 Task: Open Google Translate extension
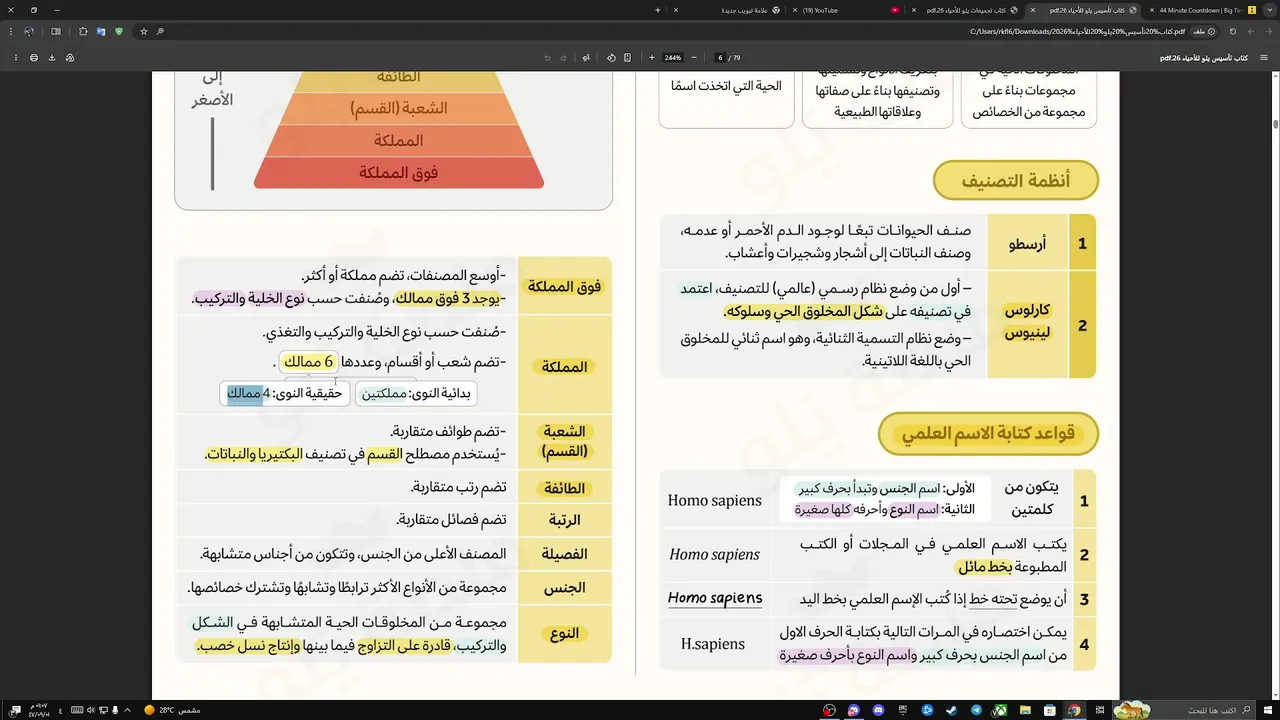[x=101, y=31]
